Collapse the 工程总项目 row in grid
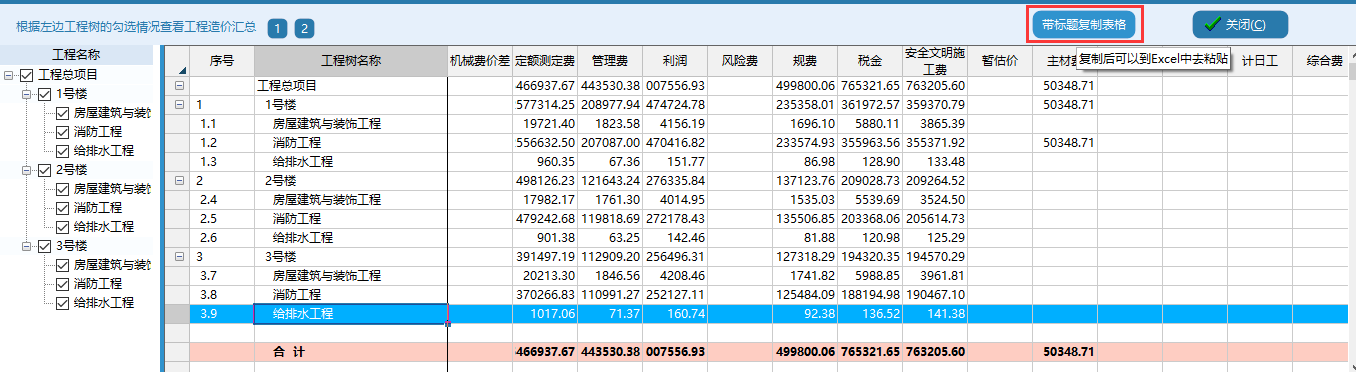 [180, 86]
